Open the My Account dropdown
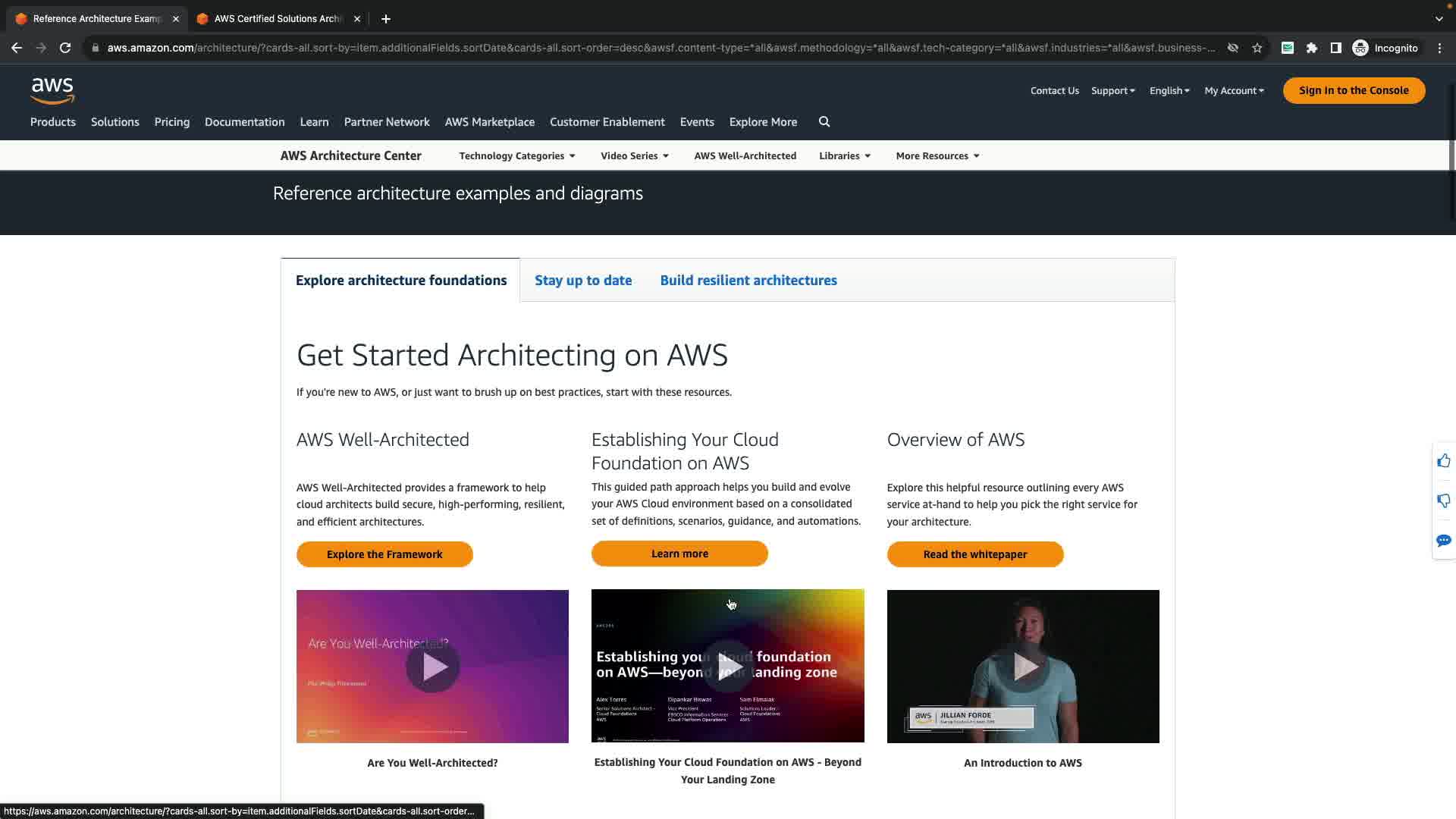1456x819 pixels. click(1234, 90)
